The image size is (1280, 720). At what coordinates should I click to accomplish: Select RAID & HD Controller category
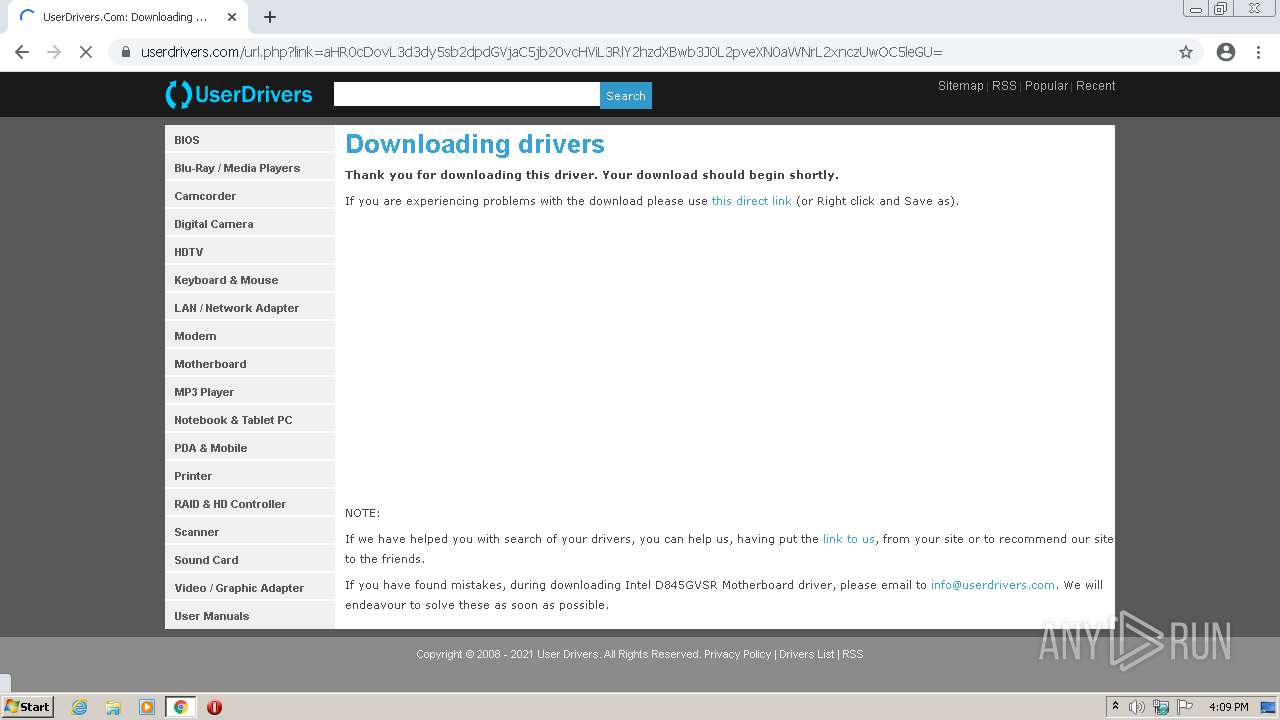pyautogui.click(x=250, y=504)
